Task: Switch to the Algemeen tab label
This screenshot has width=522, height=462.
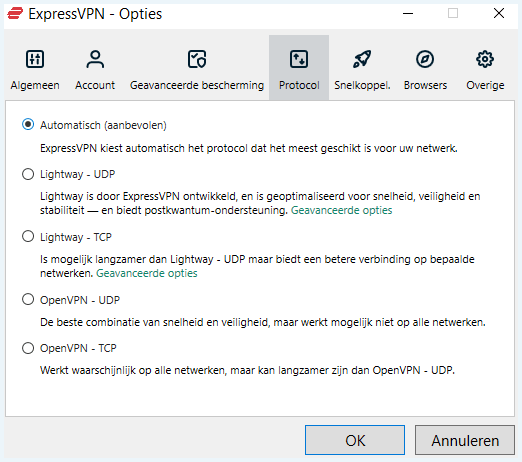Action: click(x=35, y=85)
